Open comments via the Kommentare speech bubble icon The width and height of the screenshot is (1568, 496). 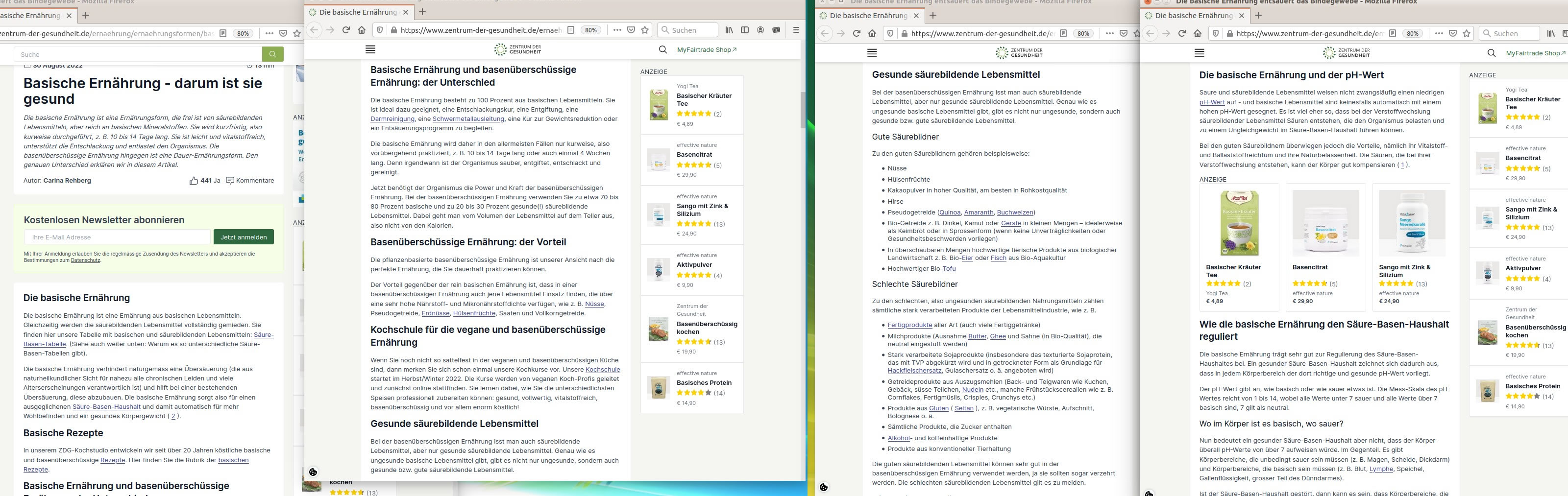click(x=229, y=181)
